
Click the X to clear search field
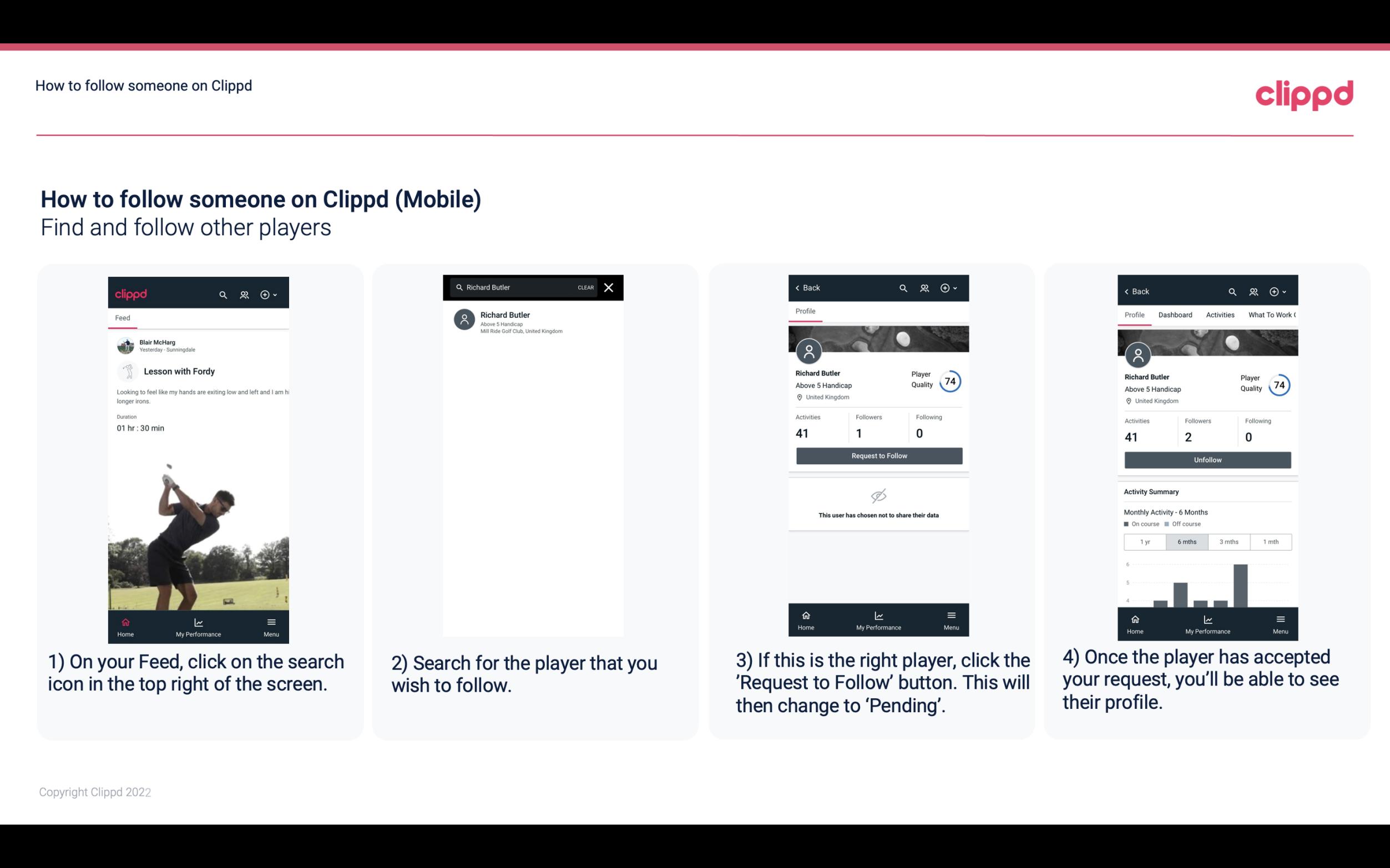tap(610, 287)
